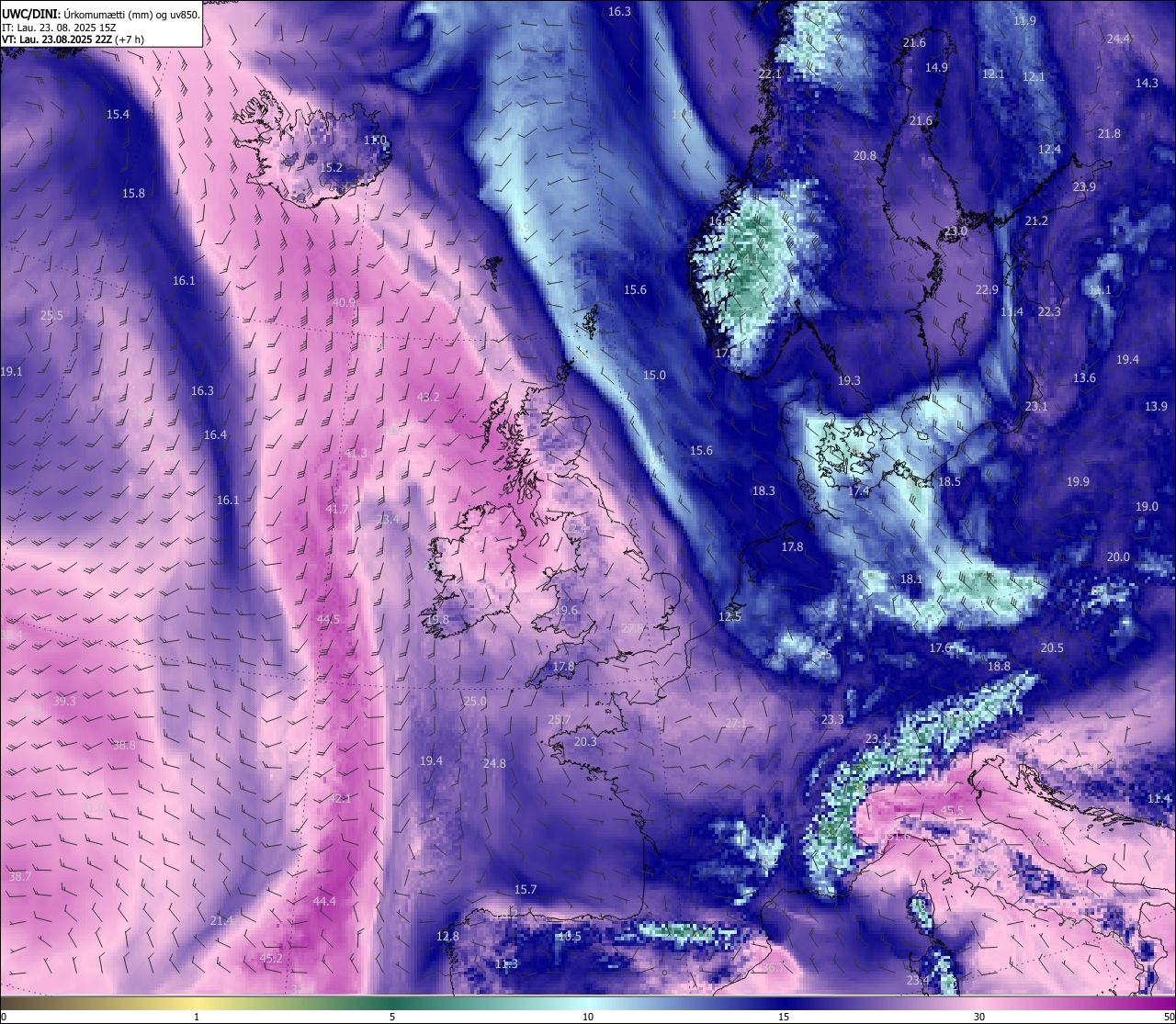Click the 25.5 value label
The image size is (1176, 1024).
click(x=51, y=316)
